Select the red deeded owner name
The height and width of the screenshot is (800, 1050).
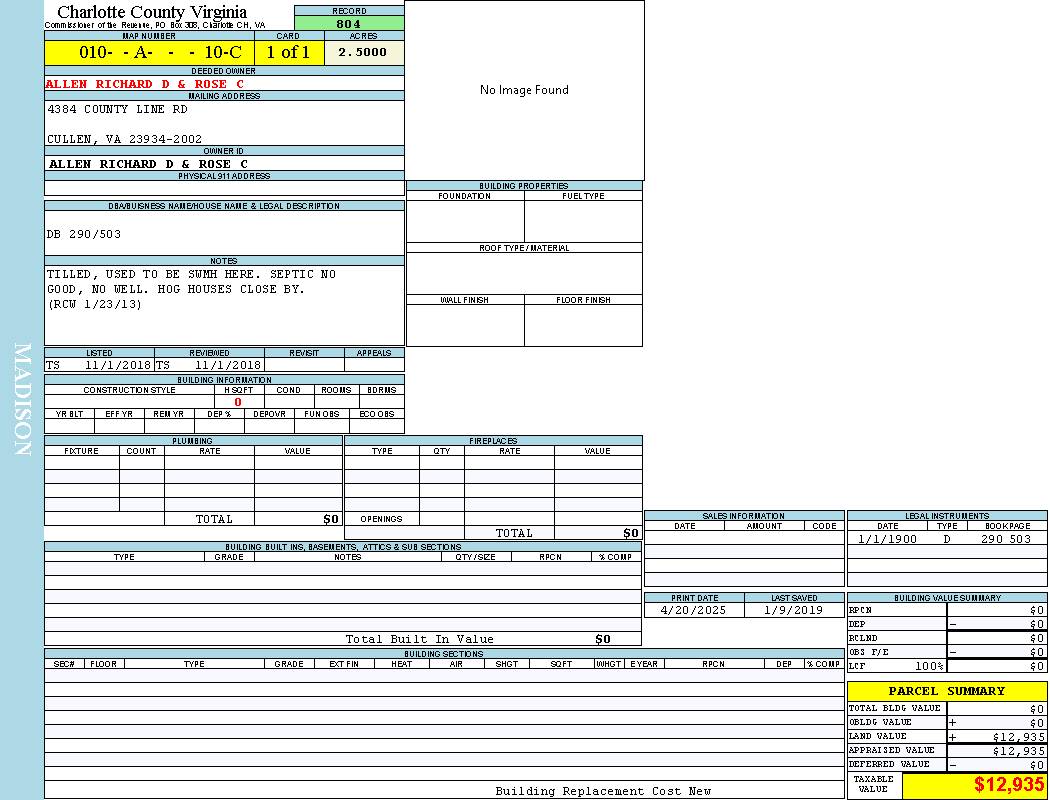[145, 84]
